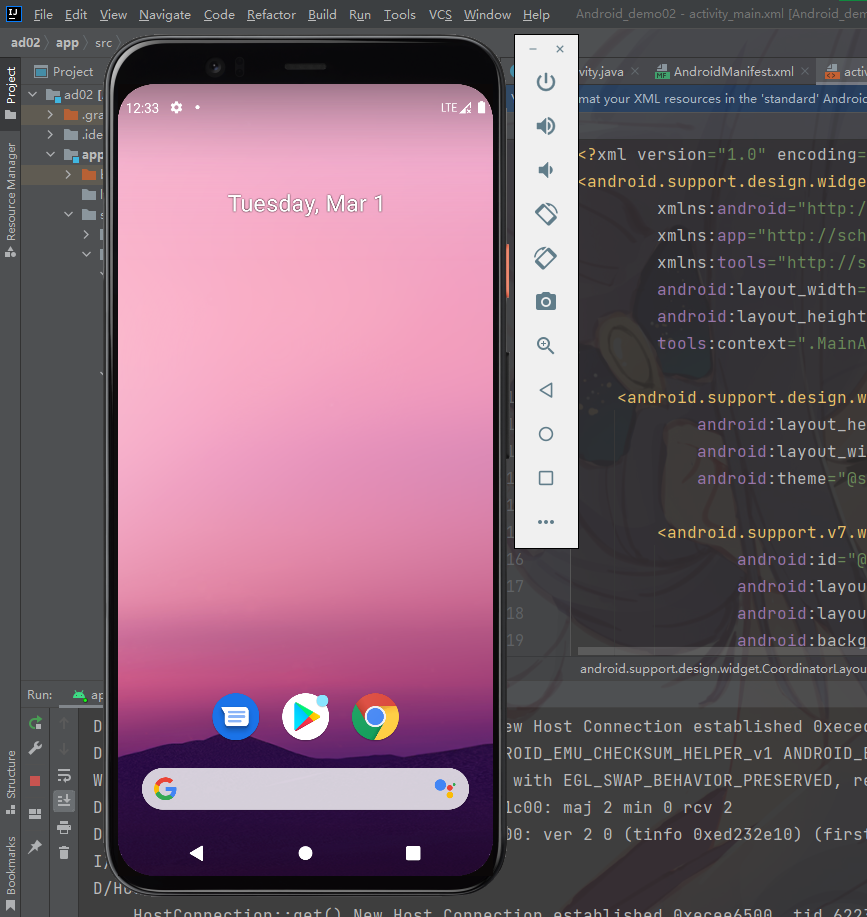867x917 pixels.
Task: Rotate the emulator left
Action: click(545, 214)
